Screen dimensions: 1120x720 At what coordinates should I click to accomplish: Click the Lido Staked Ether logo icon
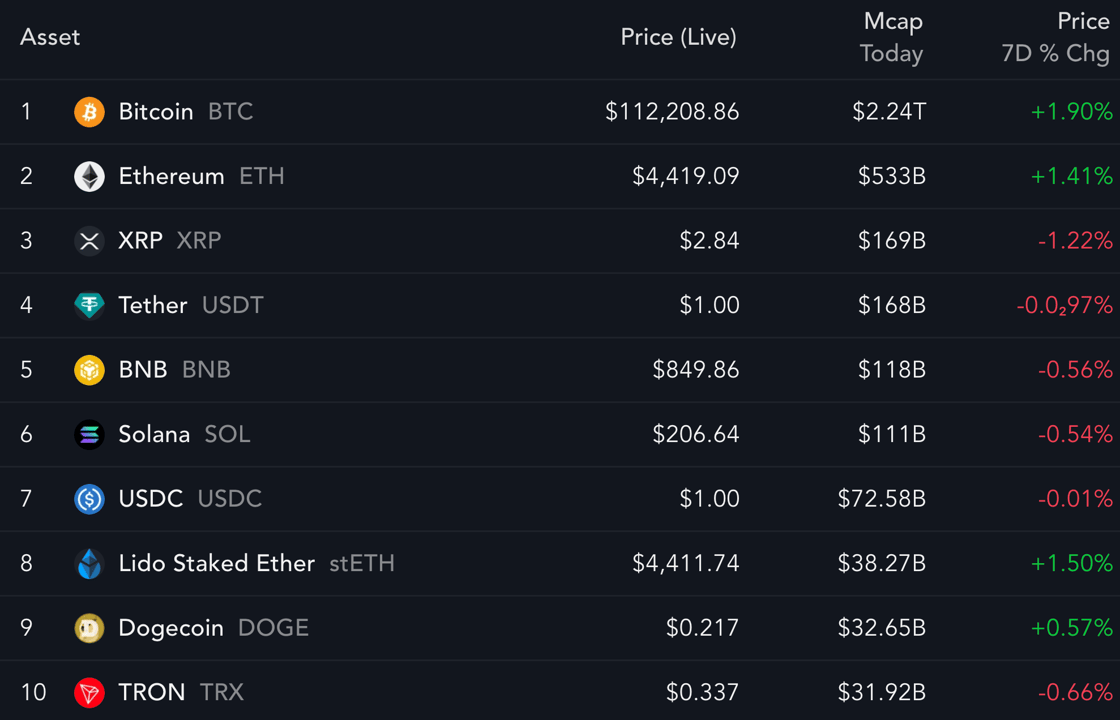(89, 564)
